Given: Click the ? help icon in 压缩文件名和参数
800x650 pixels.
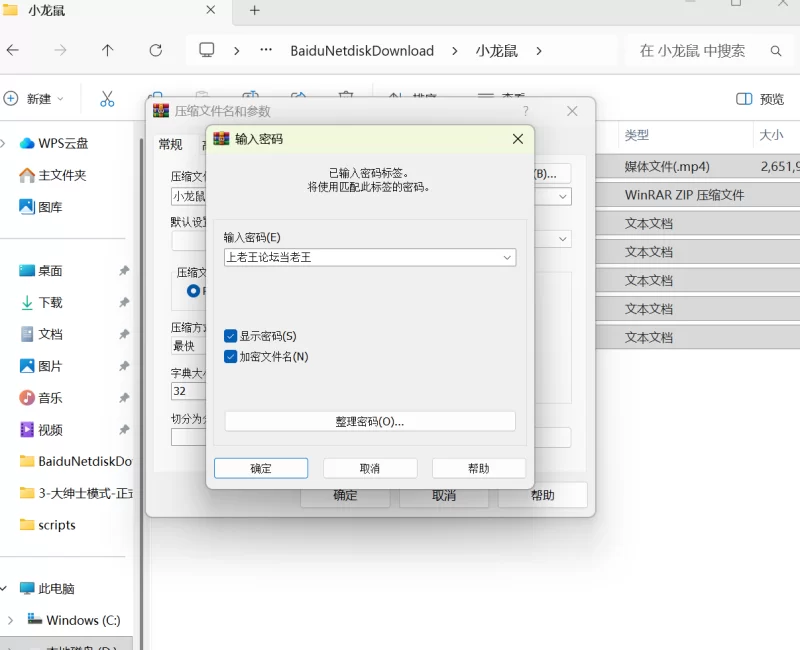Looking at the screenshot, I should click(526, 111).
